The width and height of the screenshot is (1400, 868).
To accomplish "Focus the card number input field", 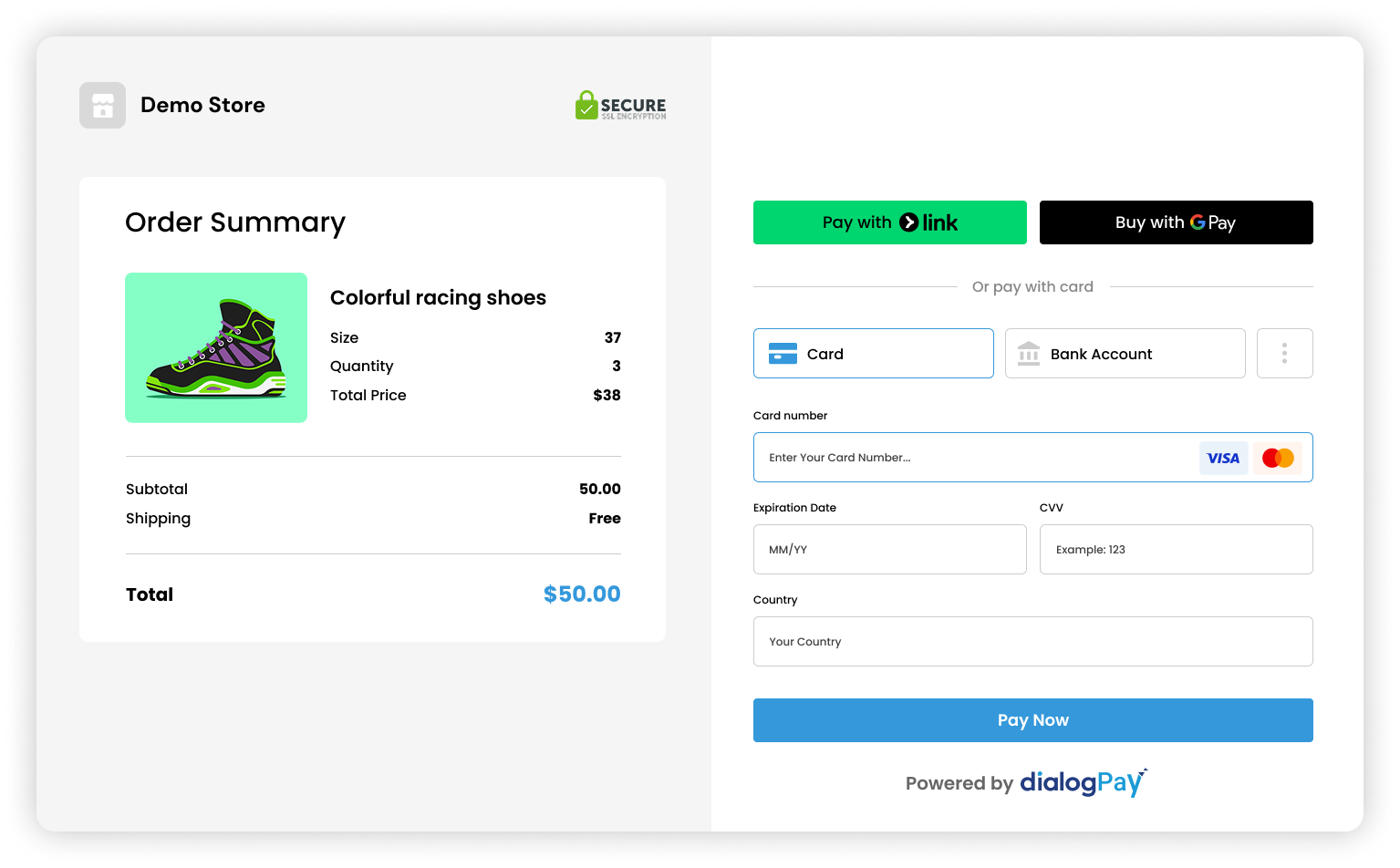I will coord(1033,458).
